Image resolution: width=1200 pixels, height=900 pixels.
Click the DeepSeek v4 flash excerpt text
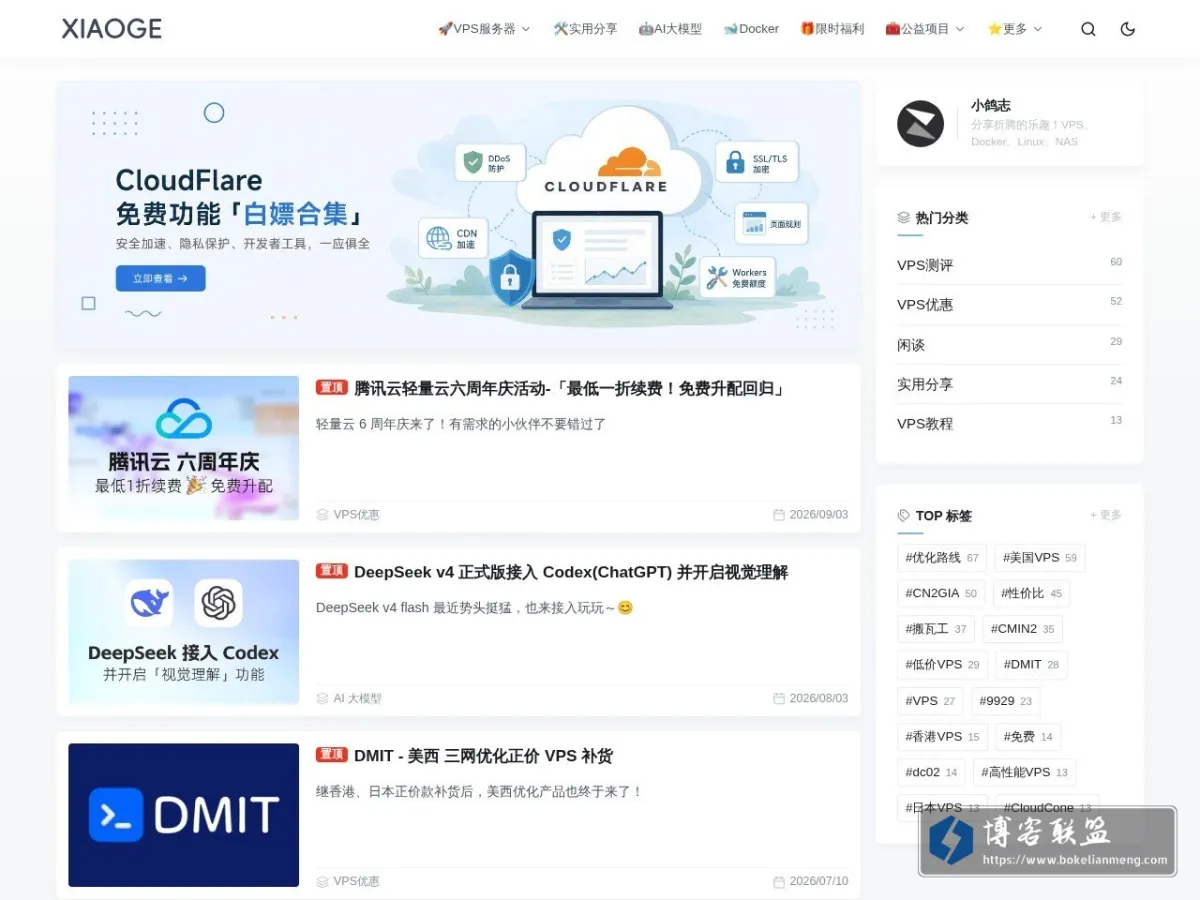474,607
